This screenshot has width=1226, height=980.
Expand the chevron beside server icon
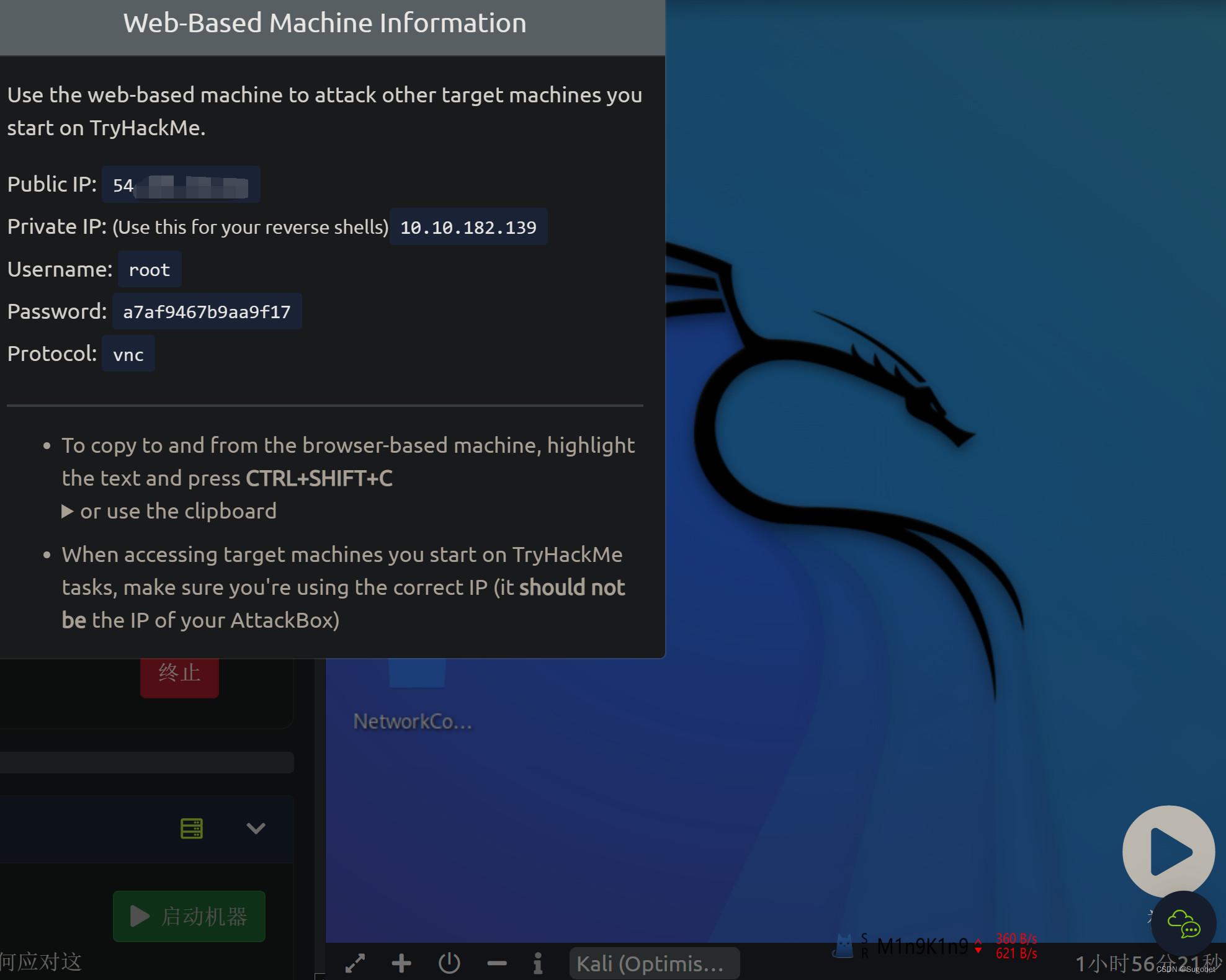256,828
